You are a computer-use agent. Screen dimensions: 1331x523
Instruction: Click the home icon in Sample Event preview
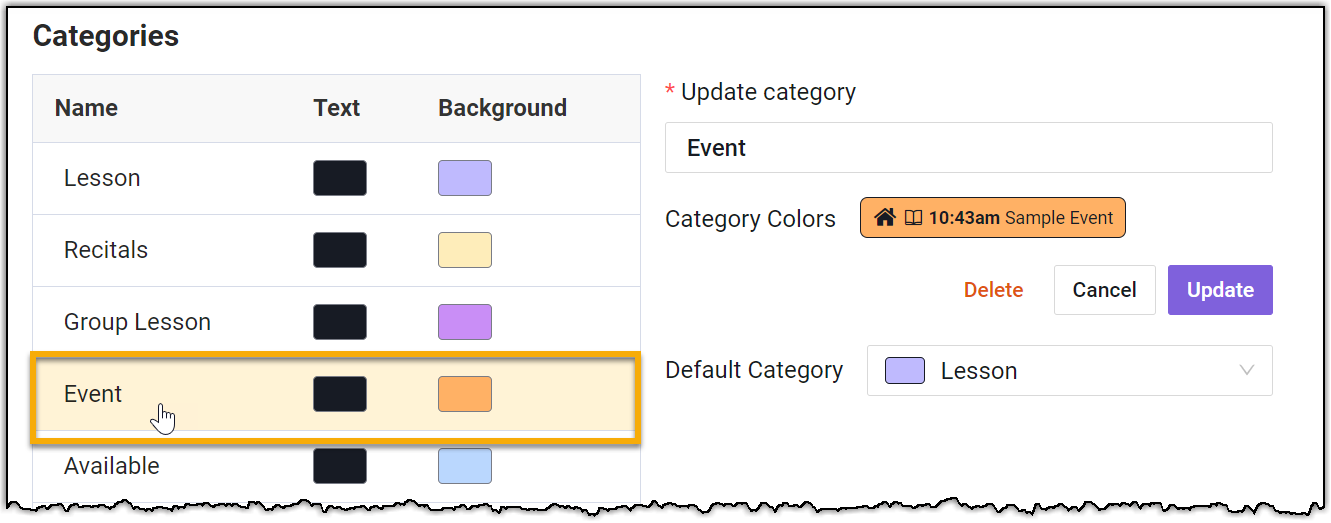883,218
